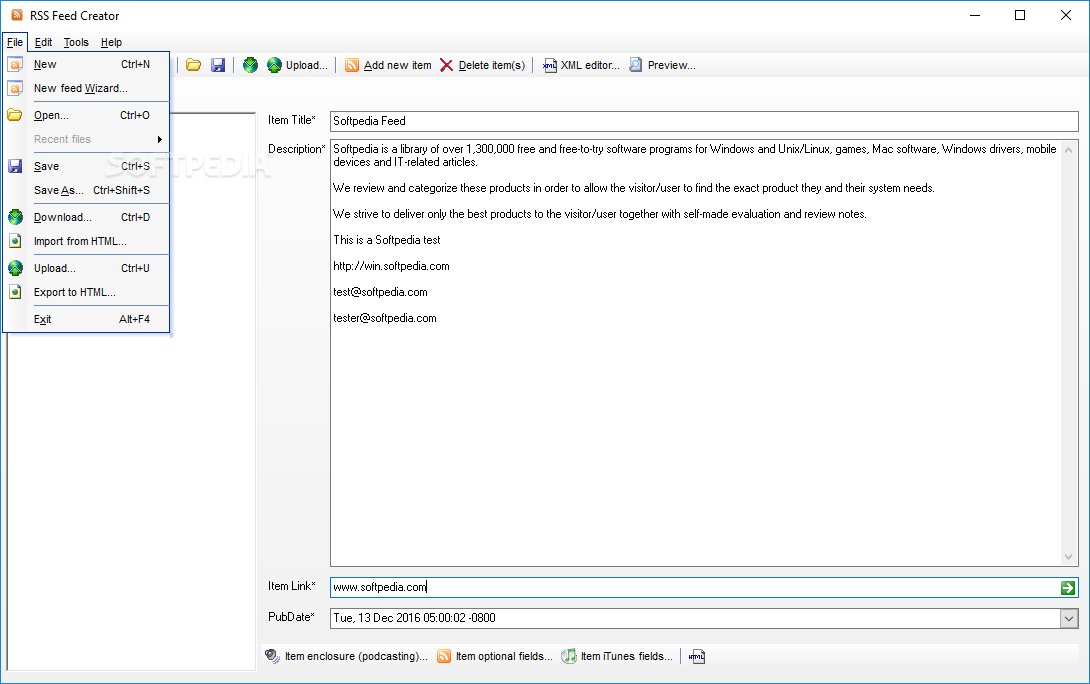Click description scrollbar up arrow
Viewport: 1090px width, 684px height.
point(1068,149)
